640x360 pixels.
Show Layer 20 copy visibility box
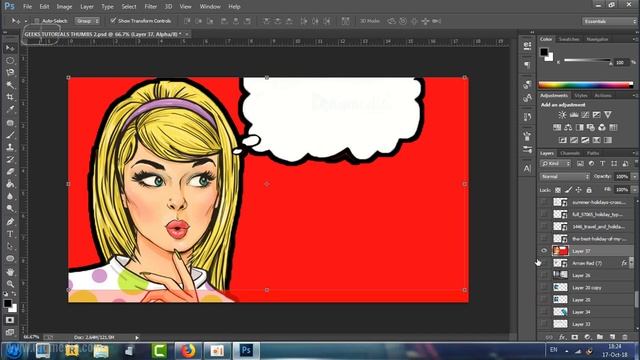coord(544,287)
